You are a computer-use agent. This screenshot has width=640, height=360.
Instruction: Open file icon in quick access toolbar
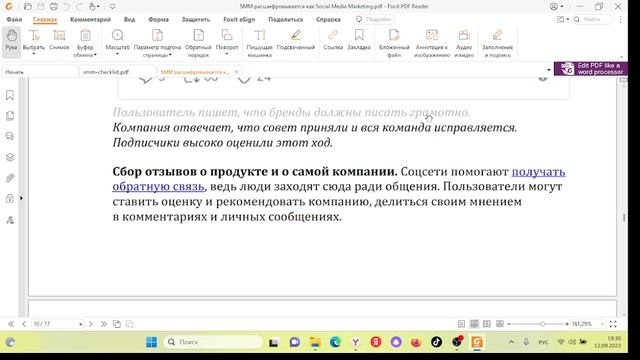point(28,7)
